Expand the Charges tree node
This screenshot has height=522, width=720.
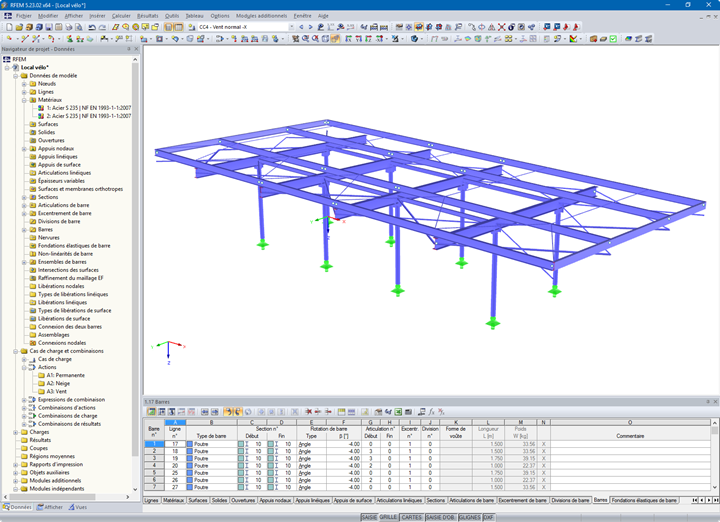point(16,432)
